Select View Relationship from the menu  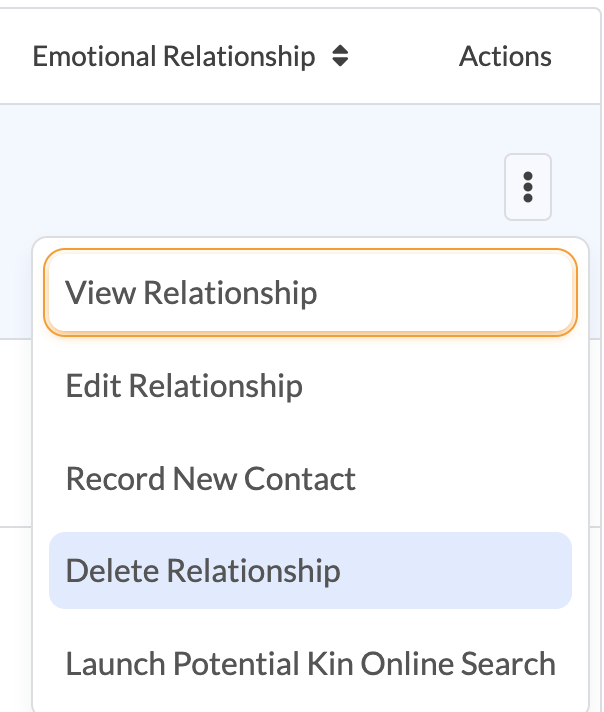(311, 292)
